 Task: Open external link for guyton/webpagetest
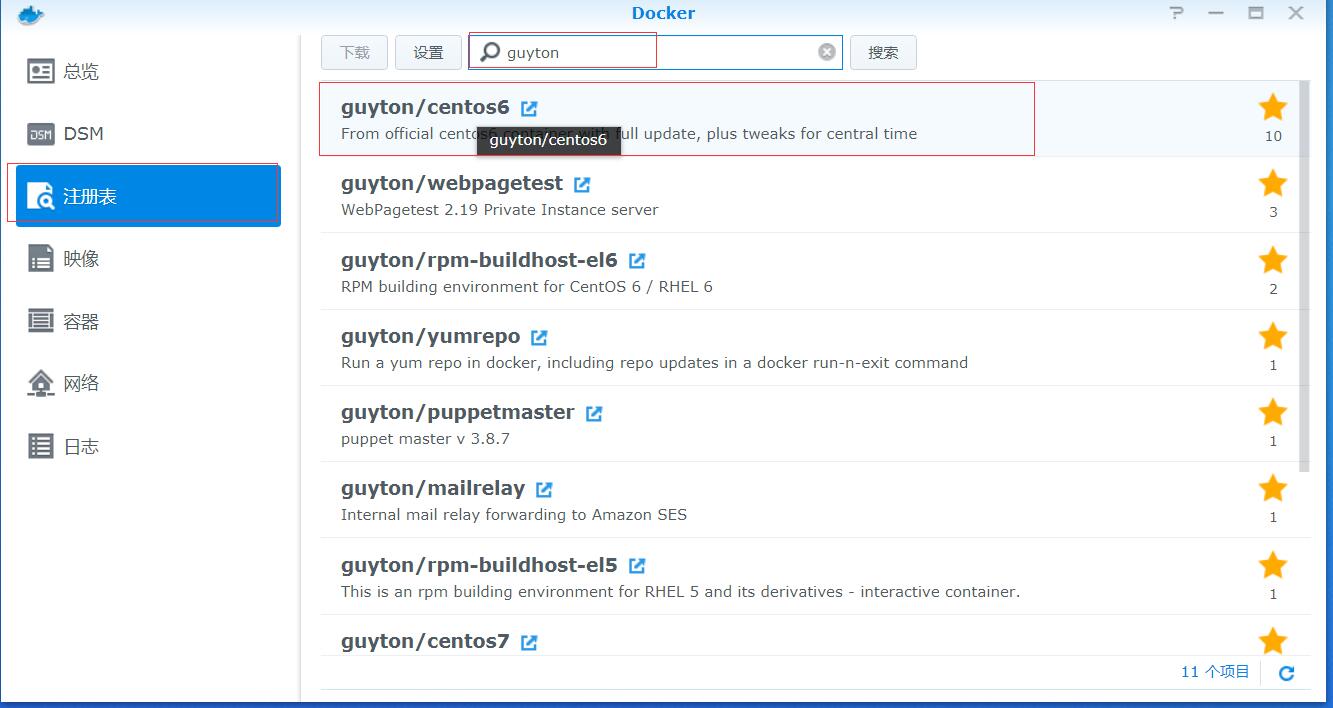tap(582, 184)
